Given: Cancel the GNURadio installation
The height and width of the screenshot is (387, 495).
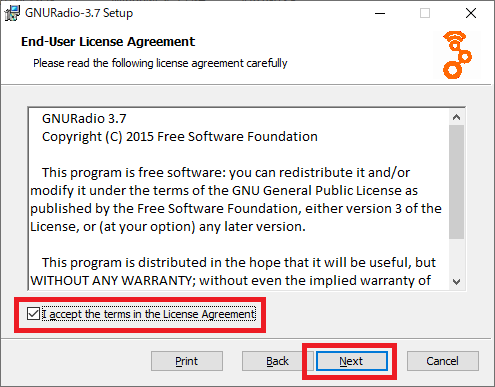Looking at the screenshot, I should click(x=443, y=361).
